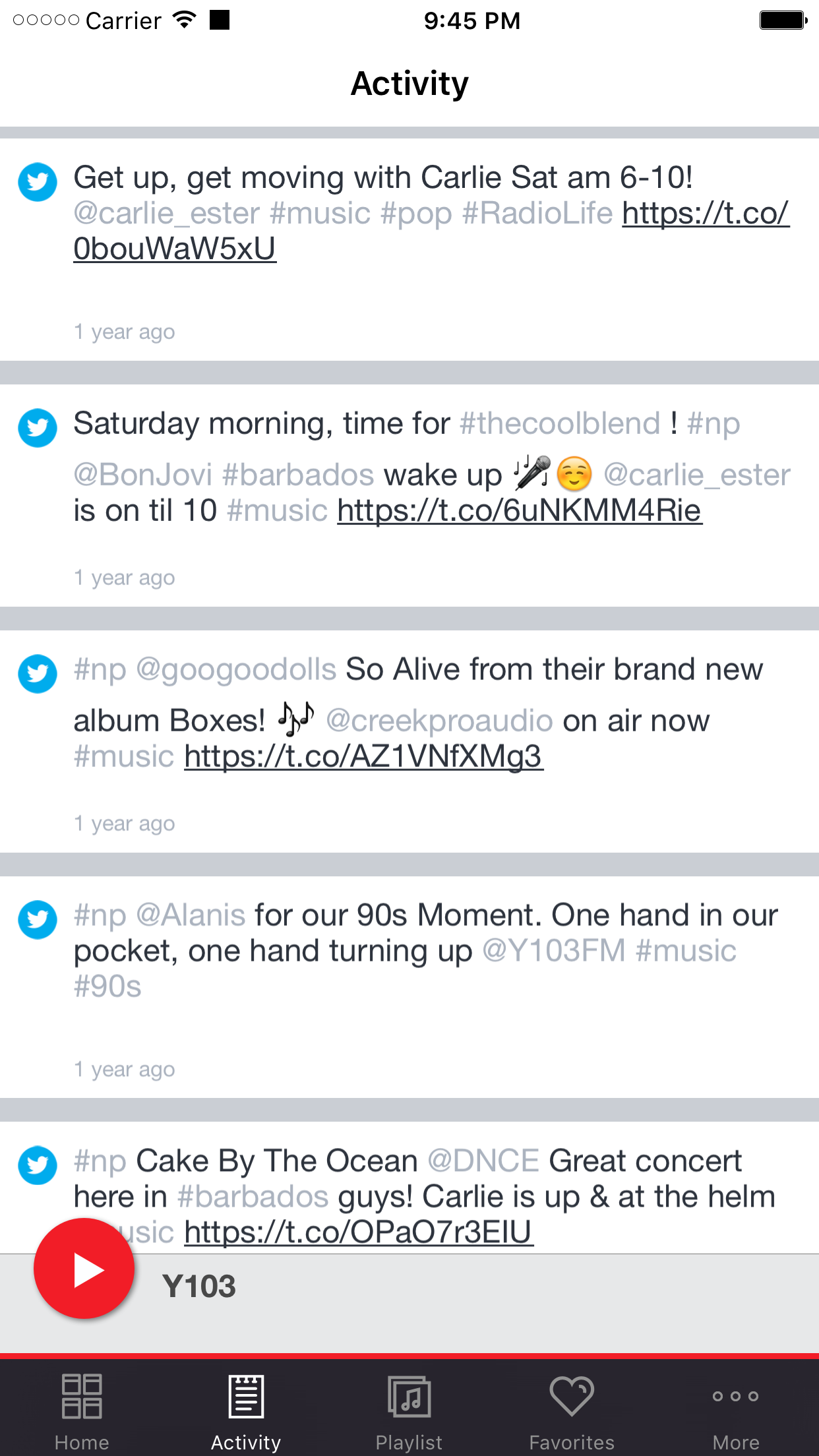Open link https://t.co/AZ1VNfXMg3
The image size is (819, 1456).
coord(363,757)
